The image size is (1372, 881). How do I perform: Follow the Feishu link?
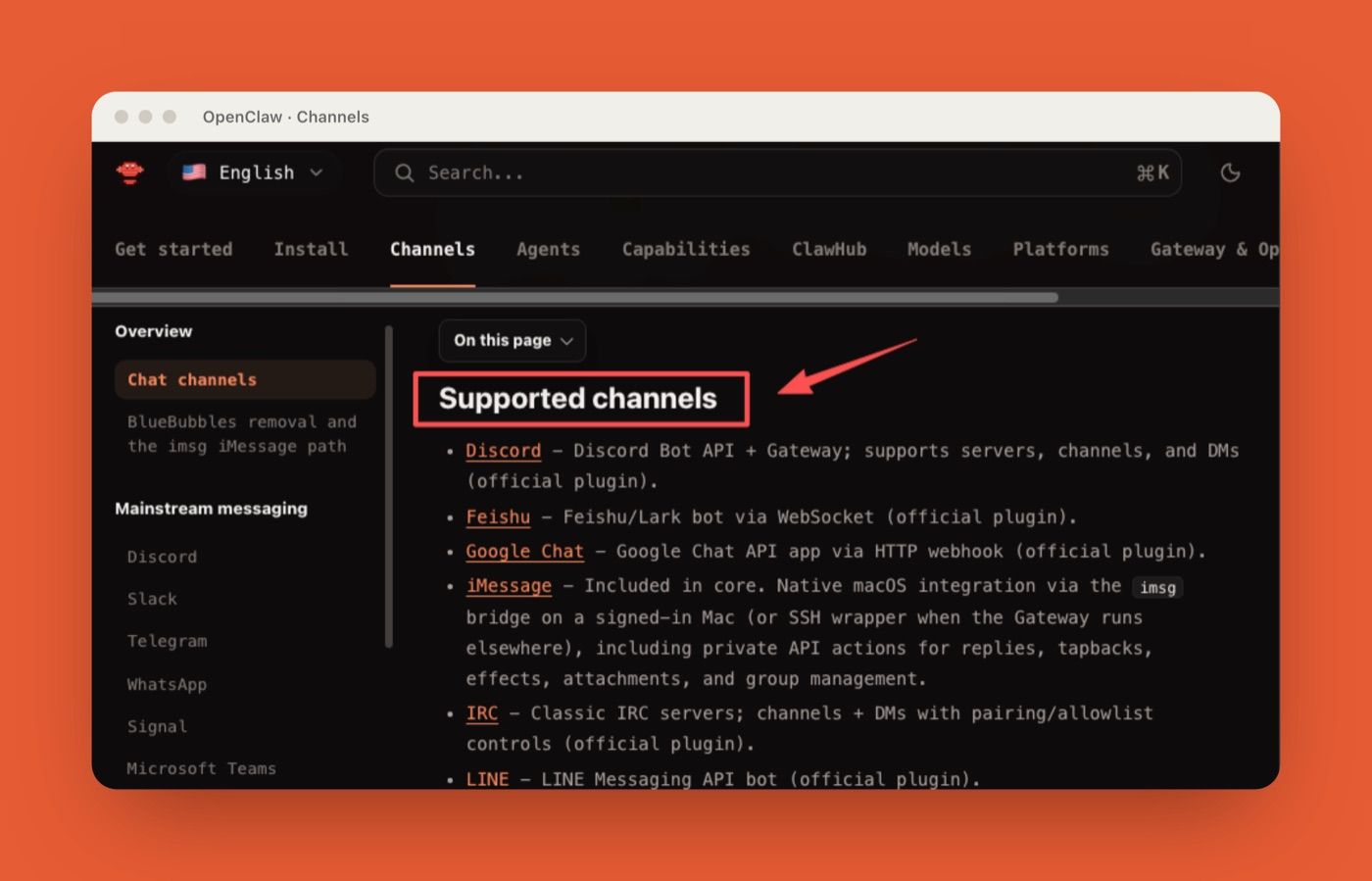498,516
